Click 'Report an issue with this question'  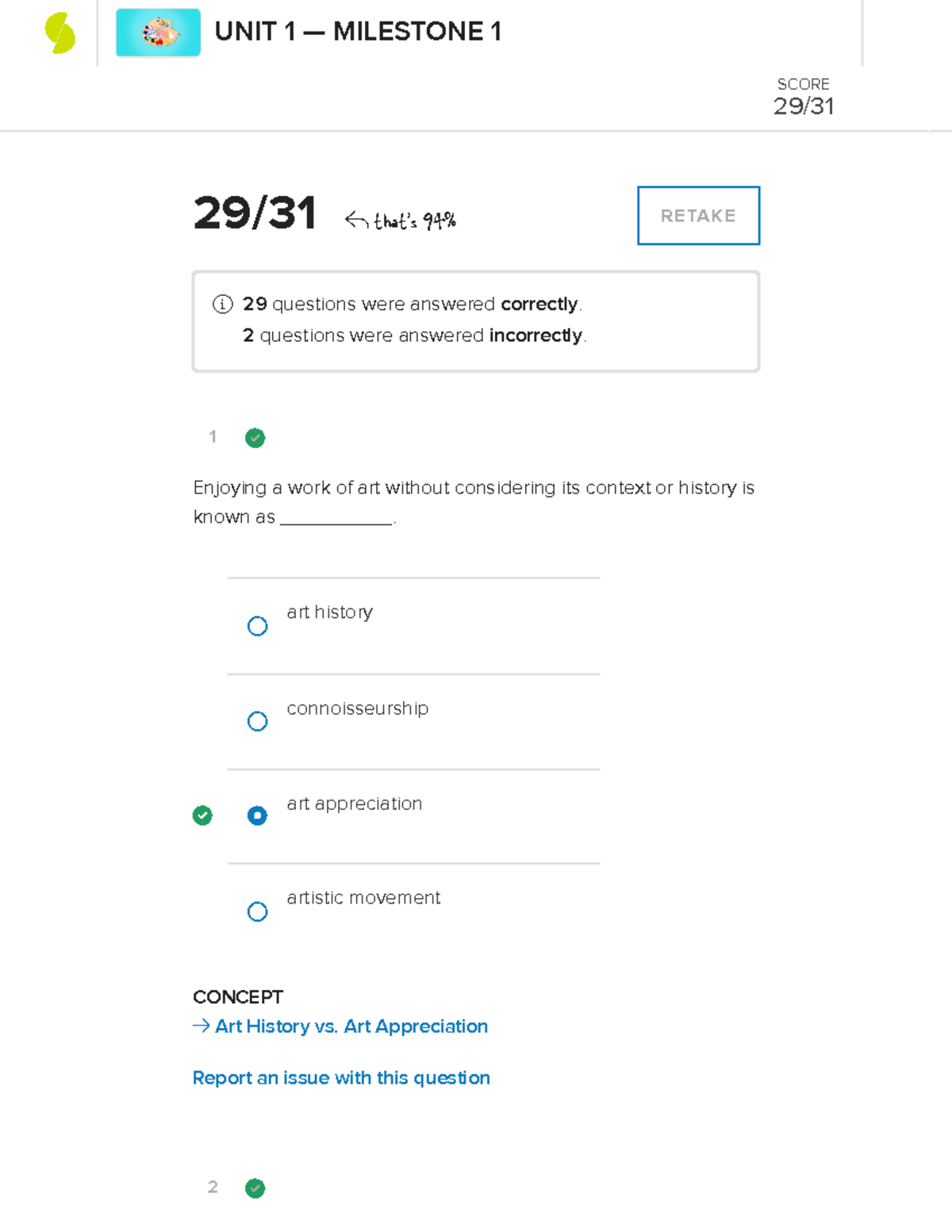pos(341,1078)
